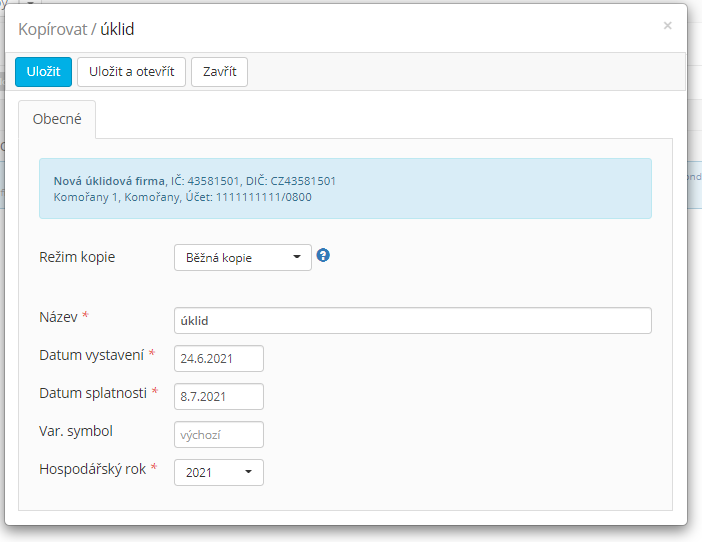Open the Režim kopie dropdown
The height and width of the screenshot is (542, 702).
pyautogui.click(x=243, y=257)
